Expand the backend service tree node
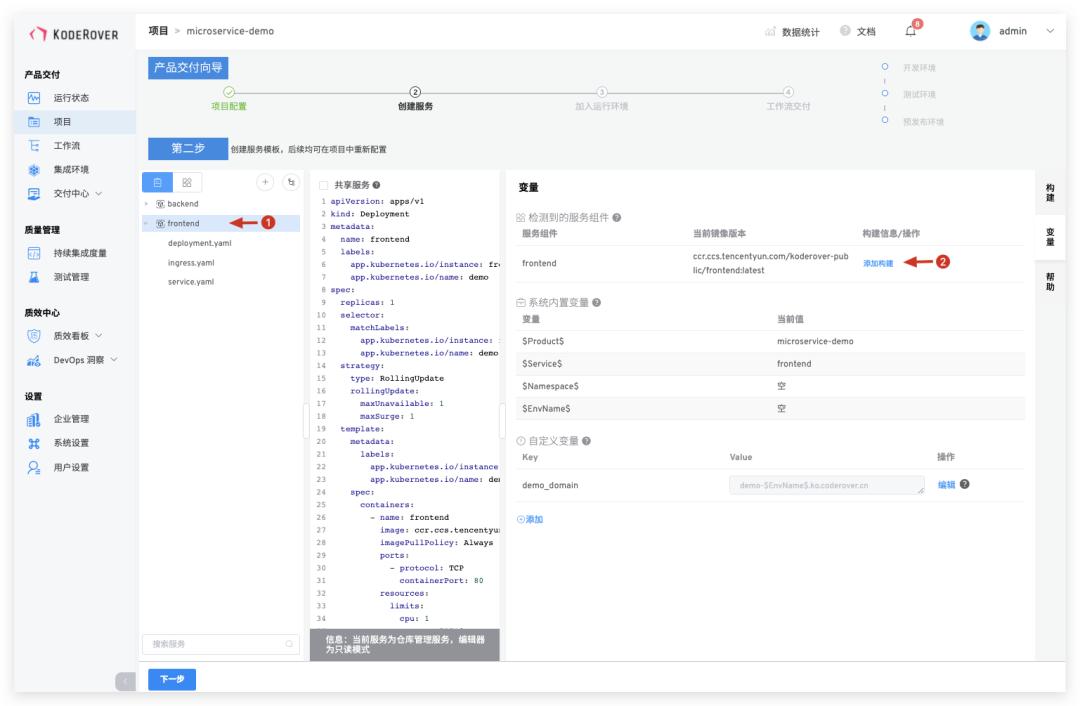Image resolution: width=1080 pixels, height=706 pixels. pos(146,204)
